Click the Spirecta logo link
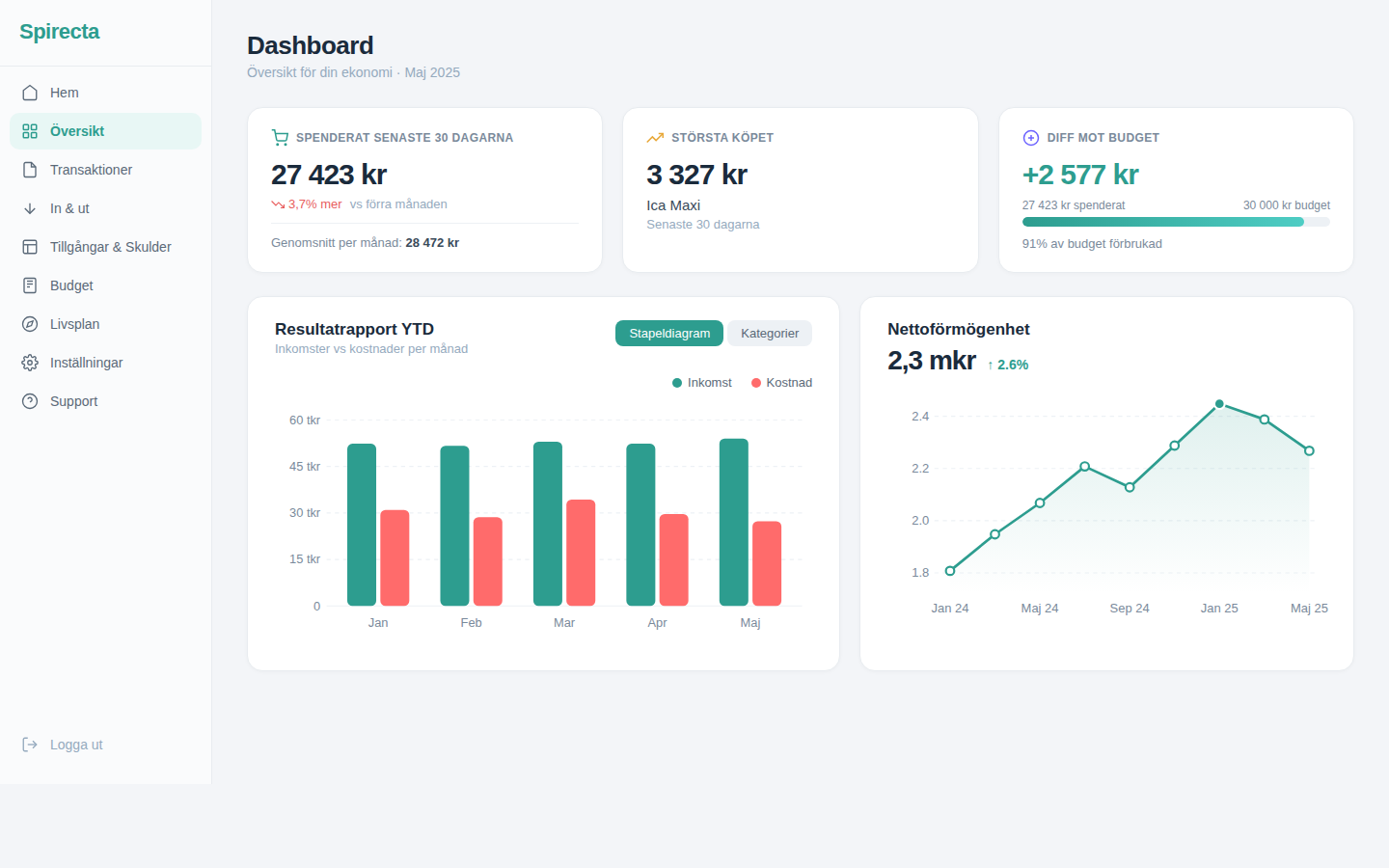 click(60, 32)
